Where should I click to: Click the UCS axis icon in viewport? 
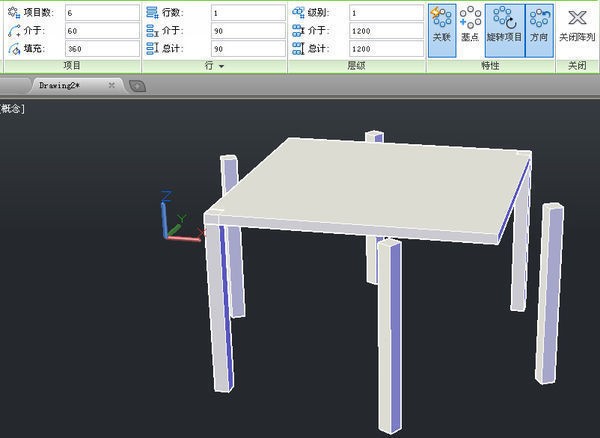[175, 218]
